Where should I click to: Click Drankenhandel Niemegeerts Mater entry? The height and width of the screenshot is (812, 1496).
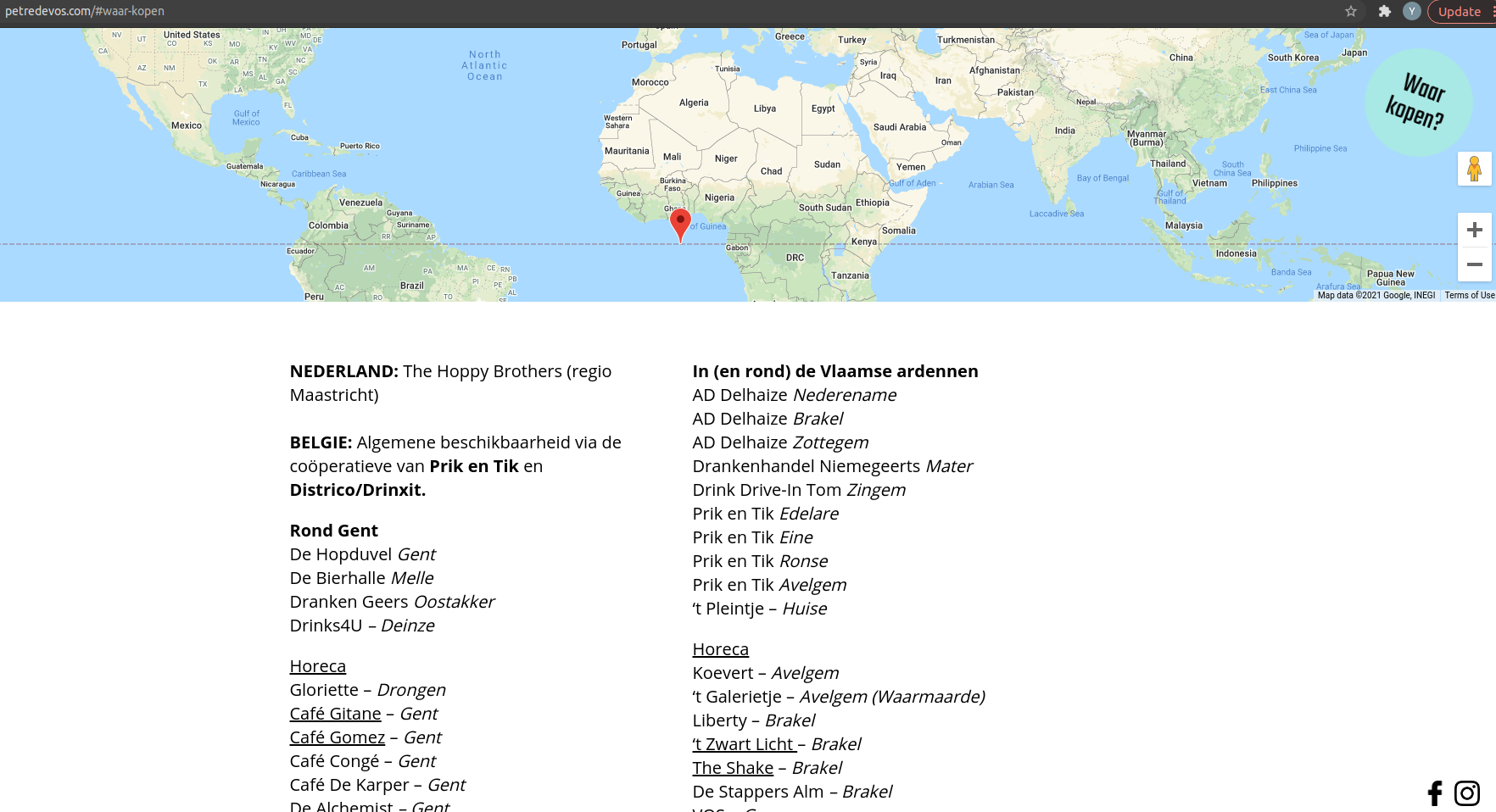[x=833, y=466]
